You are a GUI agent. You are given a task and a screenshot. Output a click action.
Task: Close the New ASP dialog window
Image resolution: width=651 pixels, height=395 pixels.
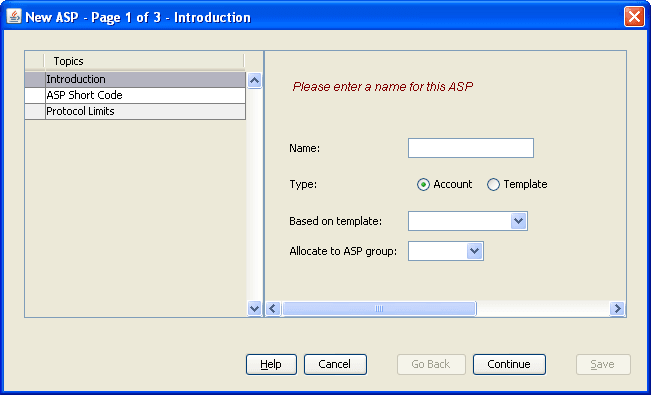click(634, 17)
